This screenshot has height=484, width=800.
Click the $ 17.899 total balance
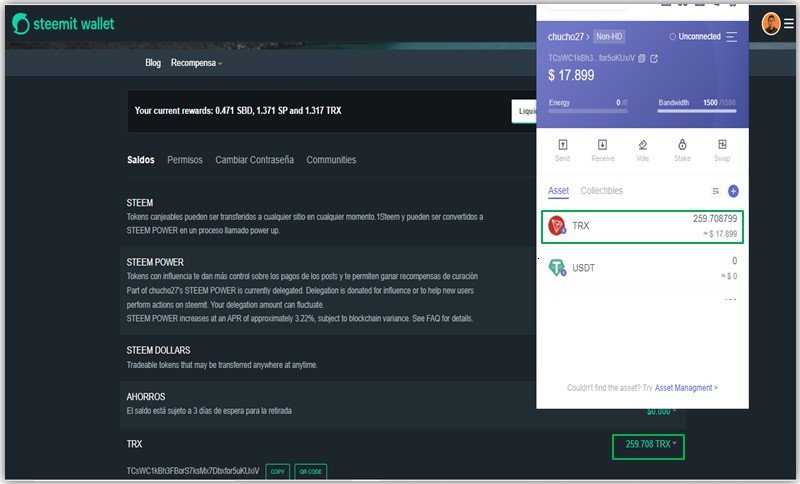(571, 75)
